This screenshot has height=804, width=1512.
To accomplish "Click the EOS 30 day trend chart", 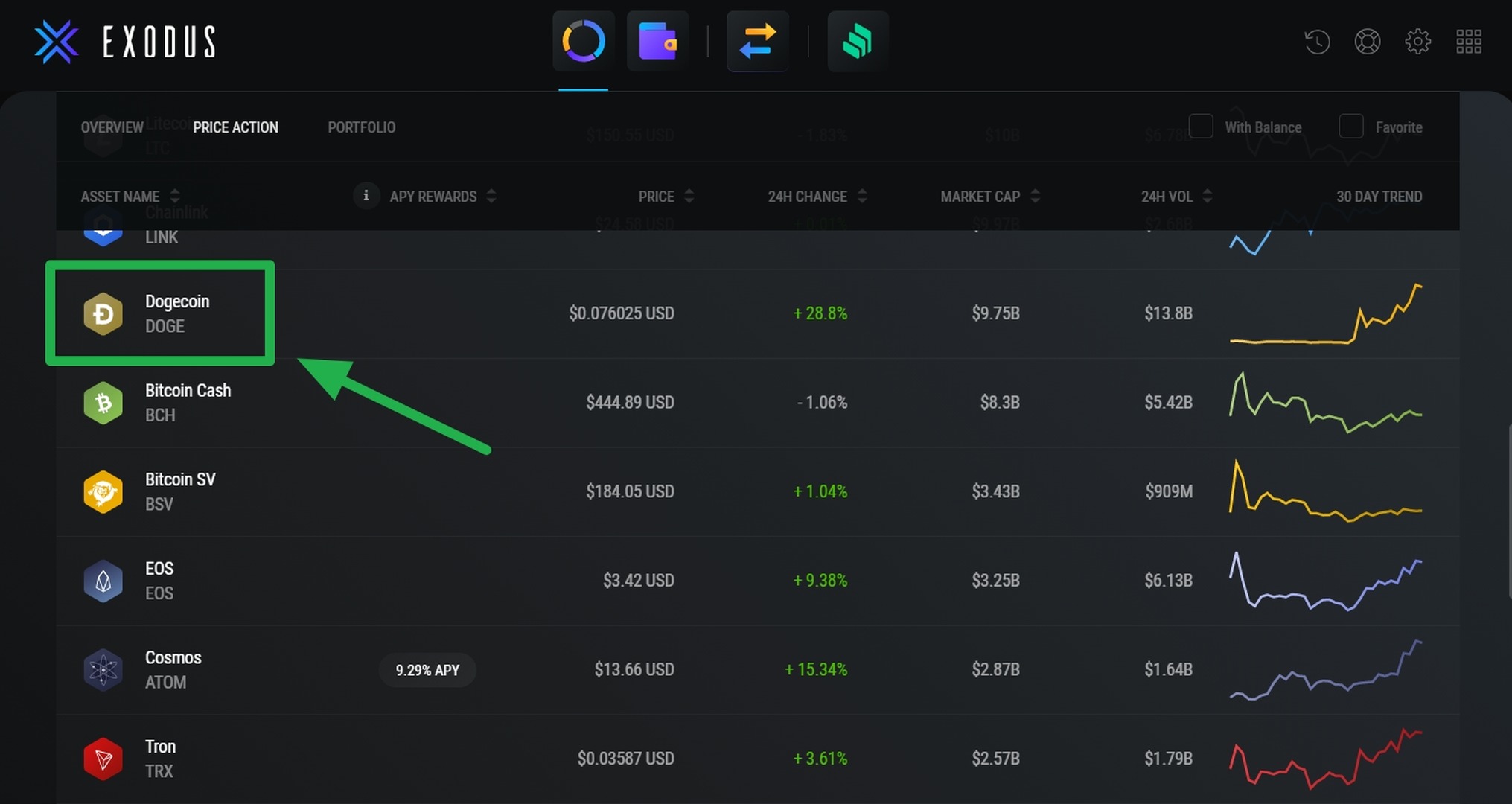I will [1326, 581].
